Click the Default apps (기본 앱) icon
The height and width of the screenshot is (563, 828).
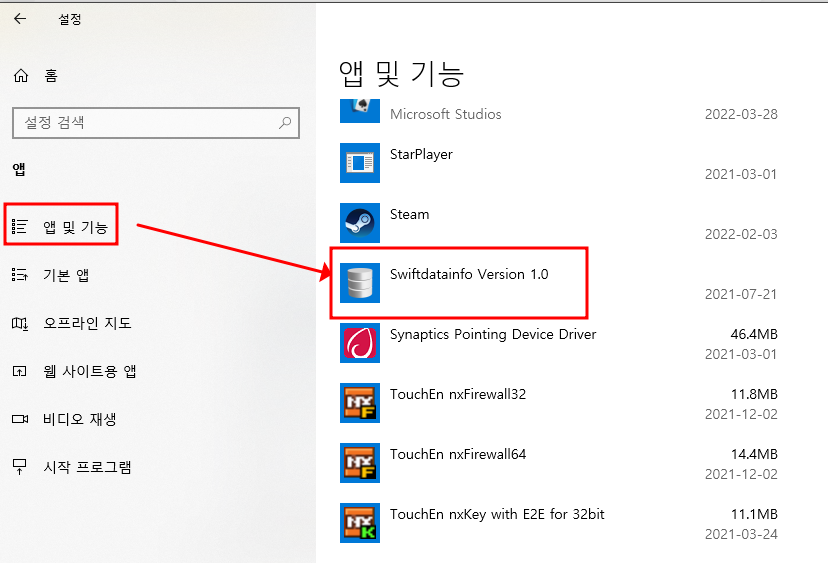(20, 275)
